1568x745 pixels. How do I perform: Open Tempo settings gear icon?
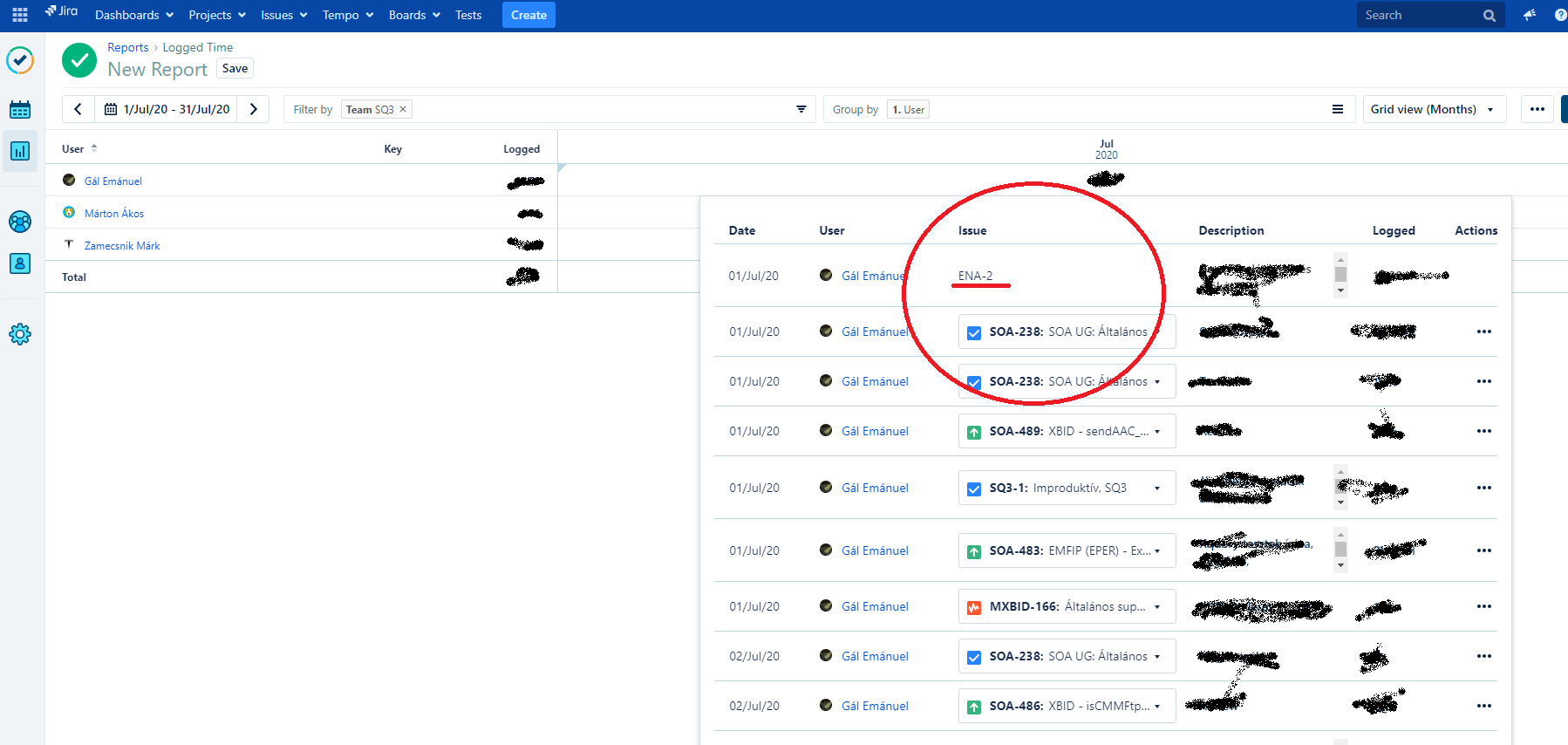(20, 334)
